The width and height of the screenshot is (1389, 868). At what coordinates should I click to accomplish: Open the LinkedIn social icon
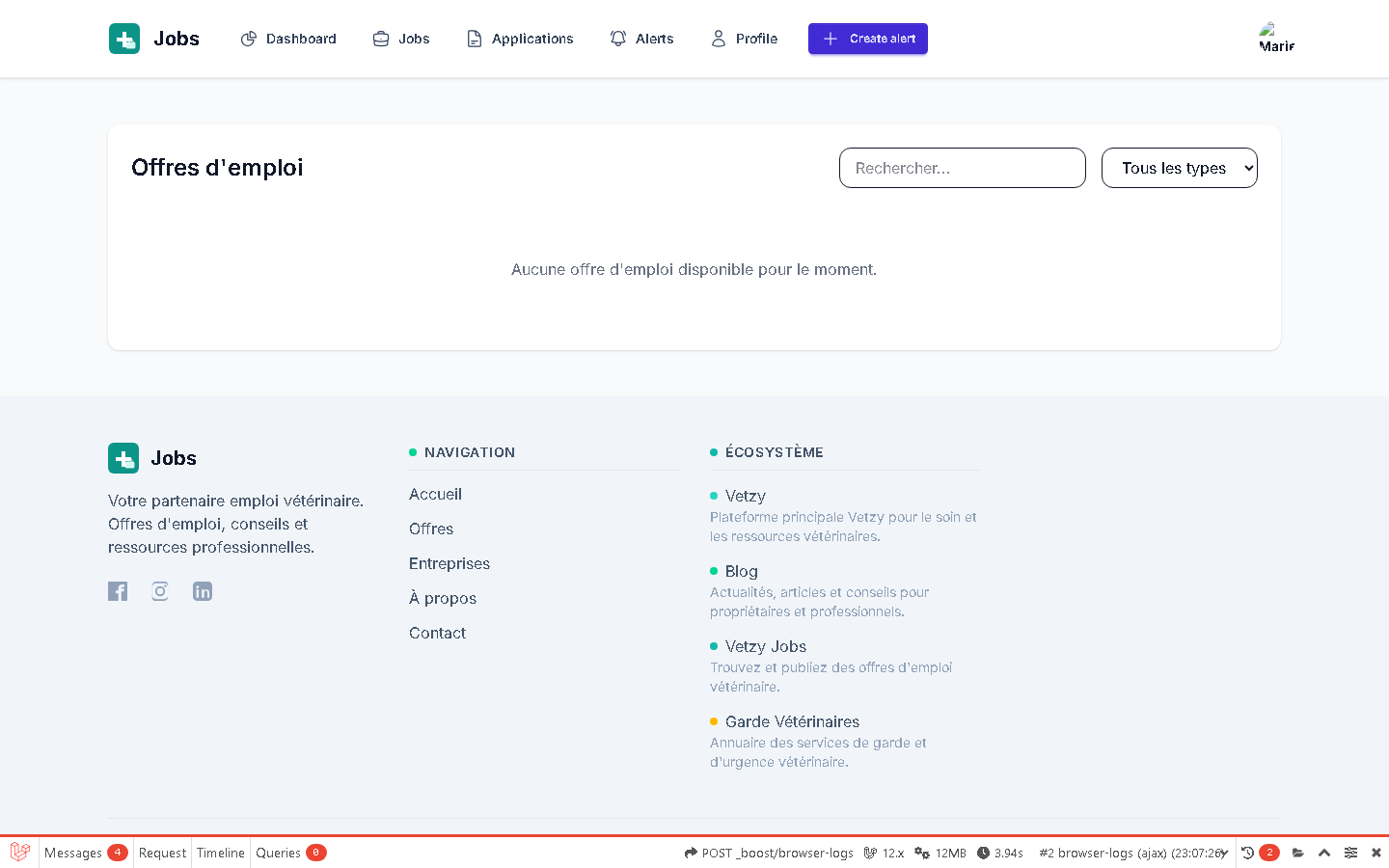[203, 591]
